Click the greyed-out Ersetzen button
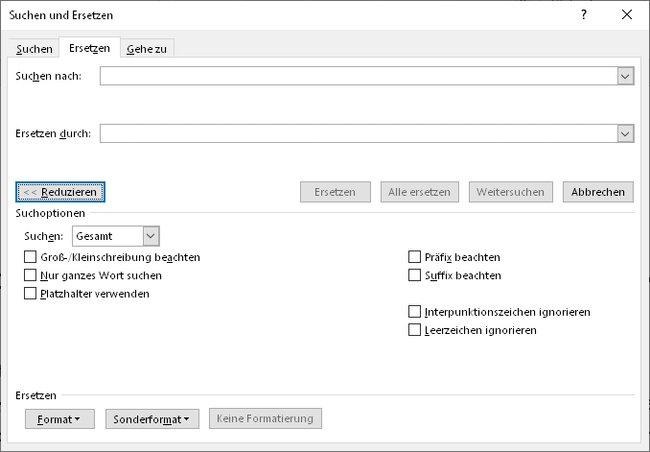Image resolution: width=650 pixels, height=452 pixels. click(335, 192)
